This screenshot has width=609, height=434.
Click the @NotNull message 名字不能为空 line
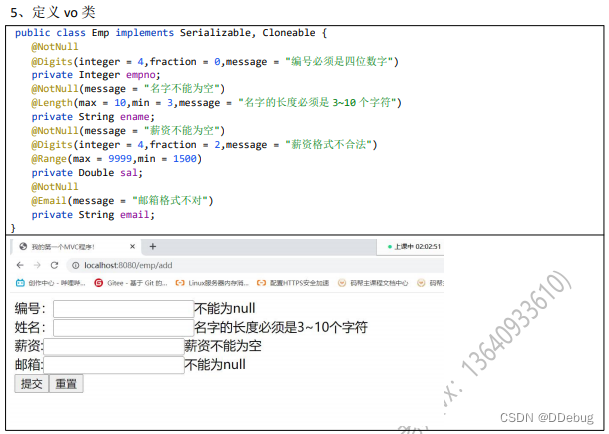pos(128,89)
